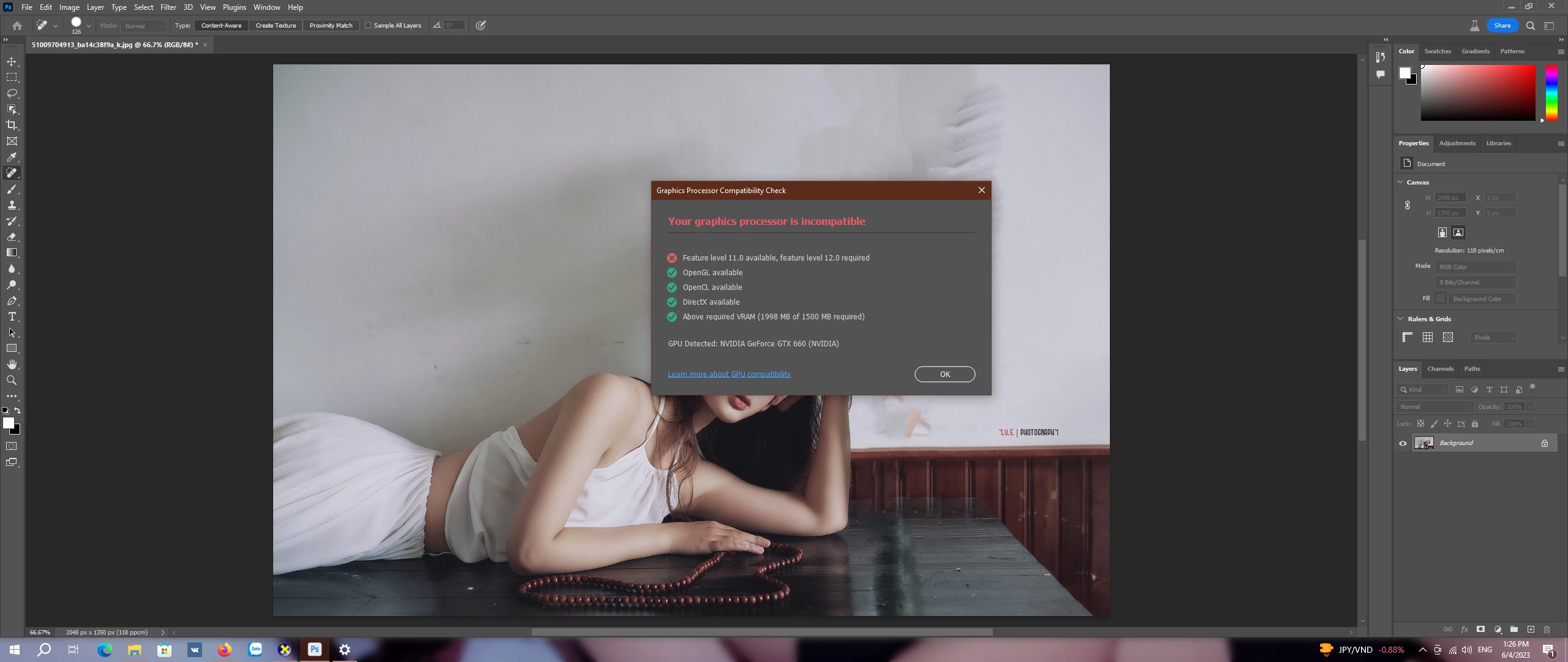Collapse the Rulers & Grids section
Viewport: 1568px width, 662px height.
coord(1400,319)
